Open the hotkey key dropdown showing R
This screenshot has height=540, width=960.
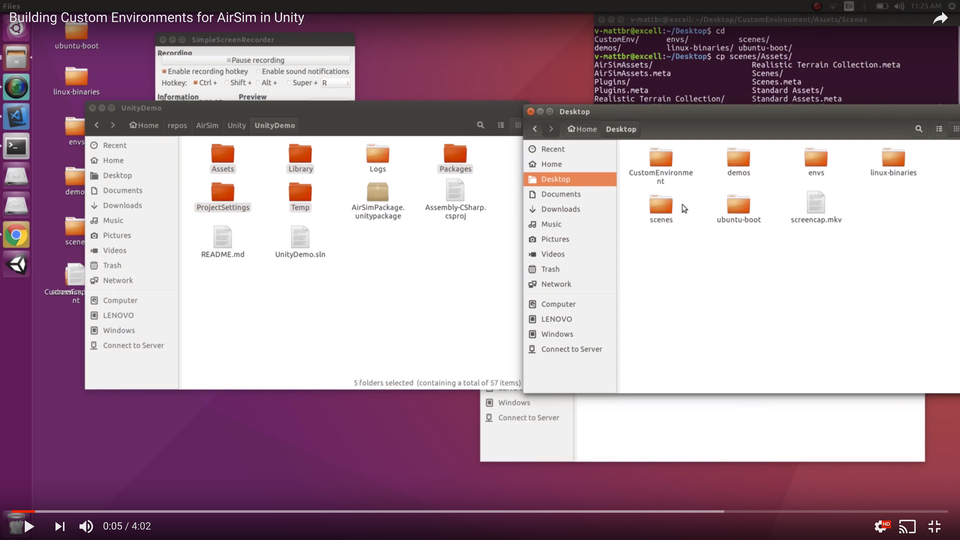tap(334, 83)
